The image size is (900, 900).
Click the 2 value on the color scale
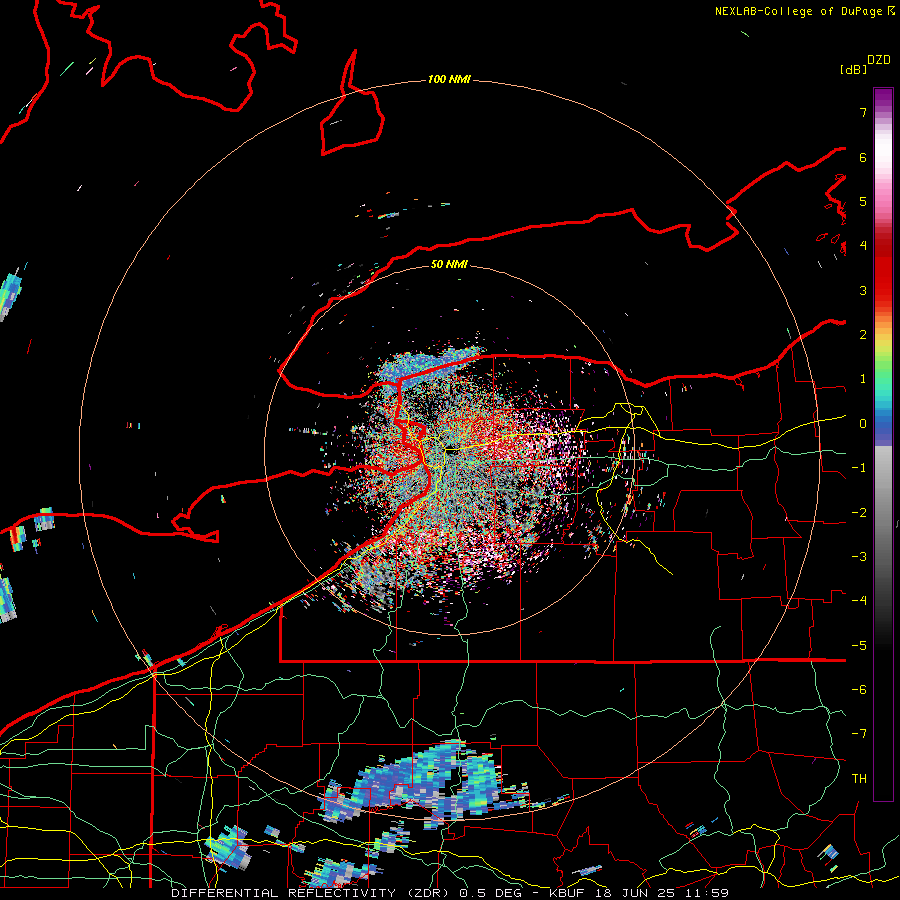click(x=863, y=335)
